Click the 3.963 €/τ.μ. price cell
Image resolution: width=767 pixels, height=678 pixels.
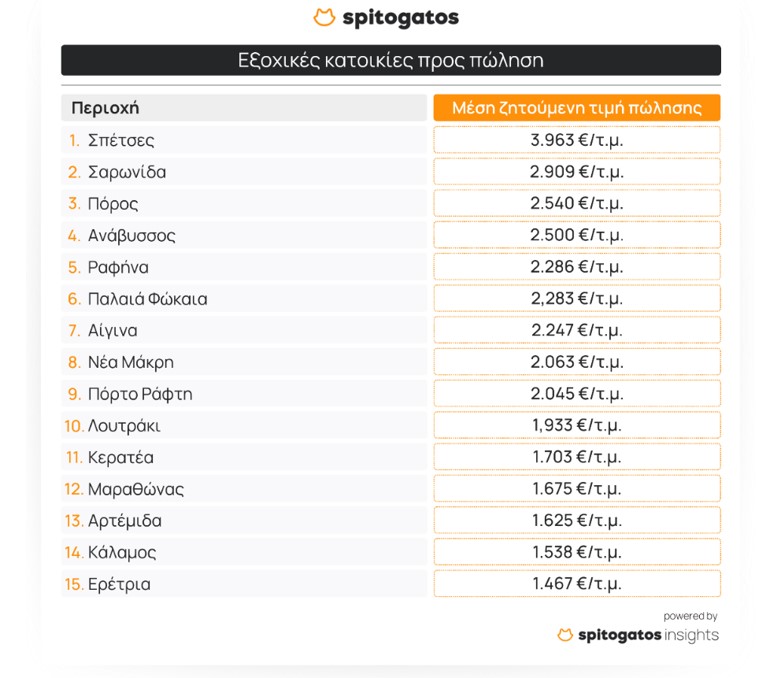[577, 140]
